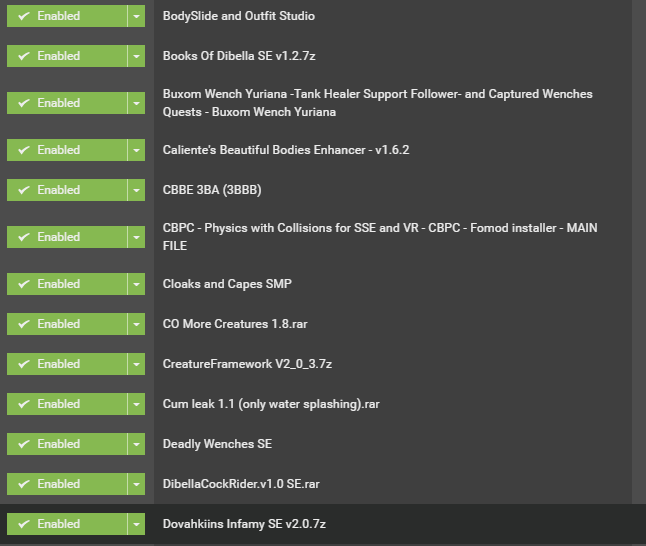Select CO More Creatures 1.8.rar mod name
This screenshot has width=646, height=546.
pos(235,324)
